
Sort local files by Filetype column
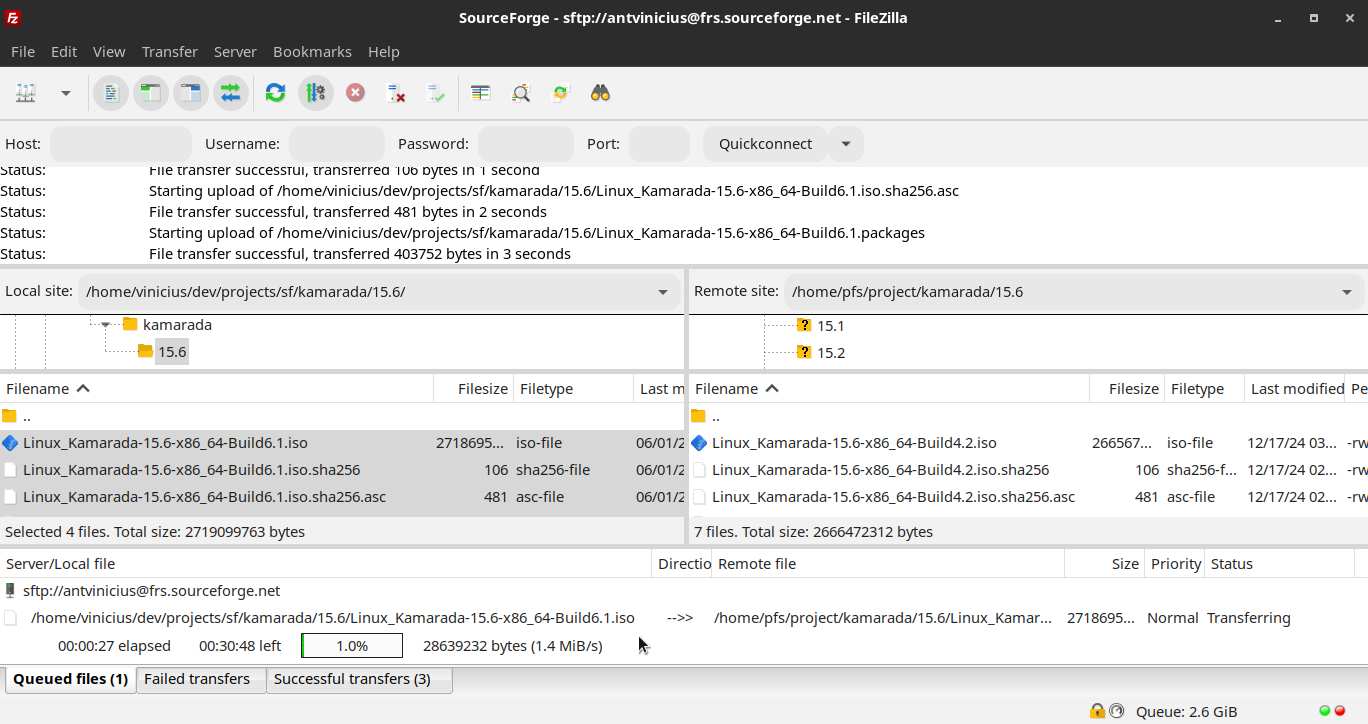pos(573,389)
